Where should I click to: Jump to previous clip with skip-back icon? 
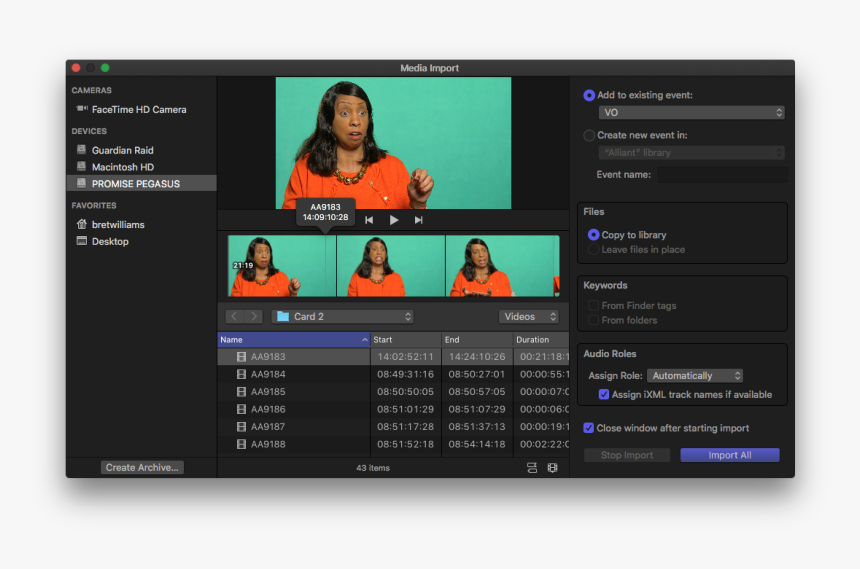[x=369, y=220]
